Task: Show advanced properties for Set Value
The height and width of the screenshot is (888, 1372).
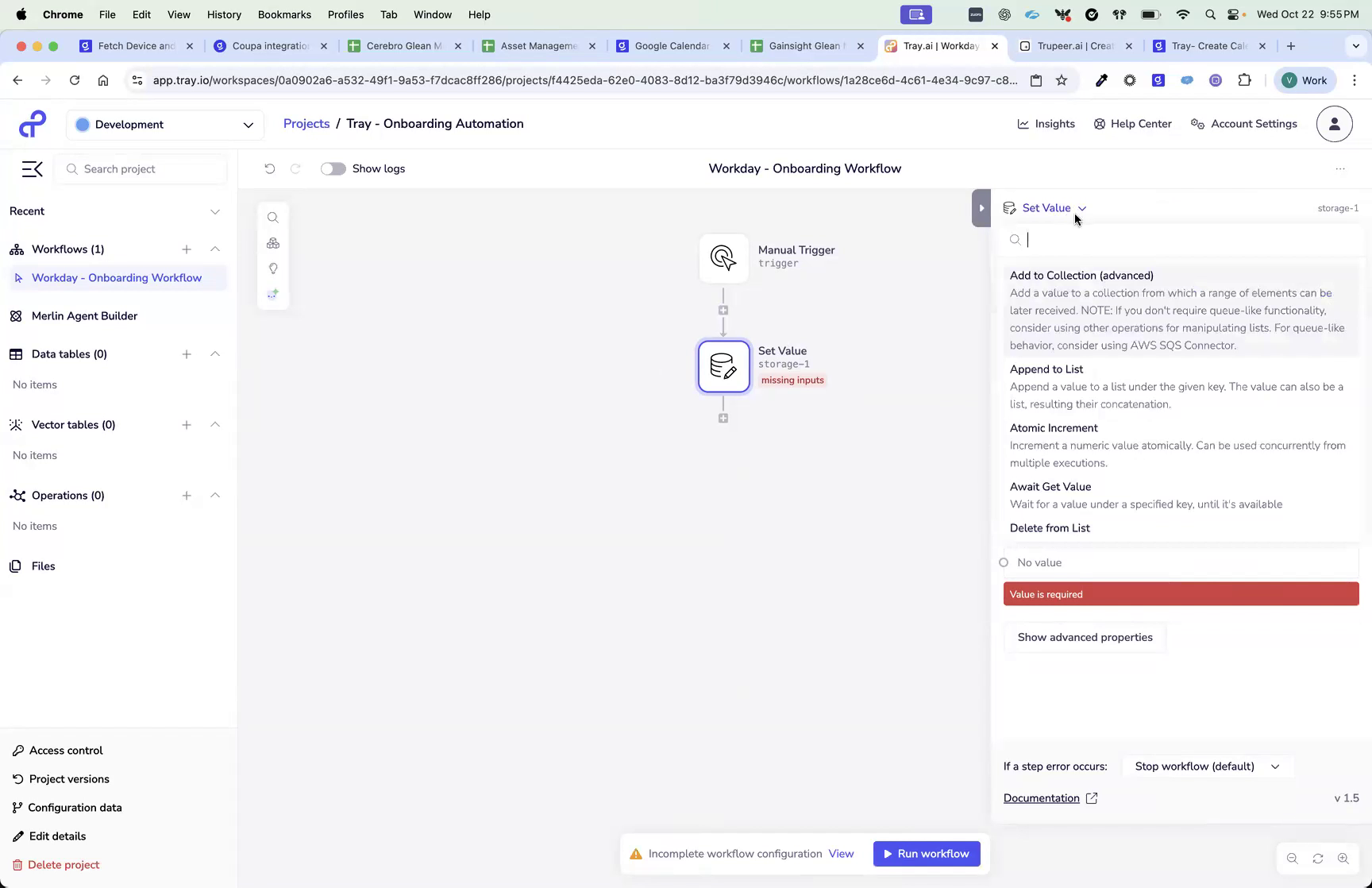Action: (x=1085, y=637)
